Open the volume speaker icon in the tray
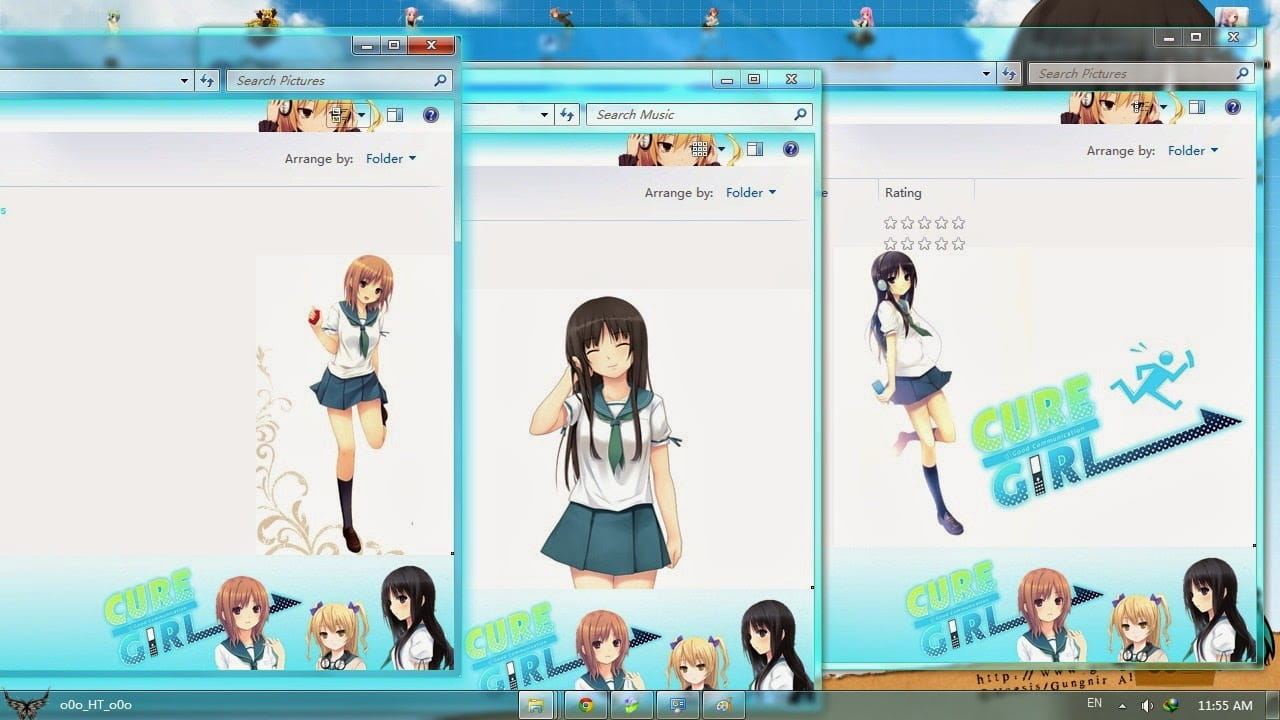The image size is (1280, 720). [x=1147, y=705]
